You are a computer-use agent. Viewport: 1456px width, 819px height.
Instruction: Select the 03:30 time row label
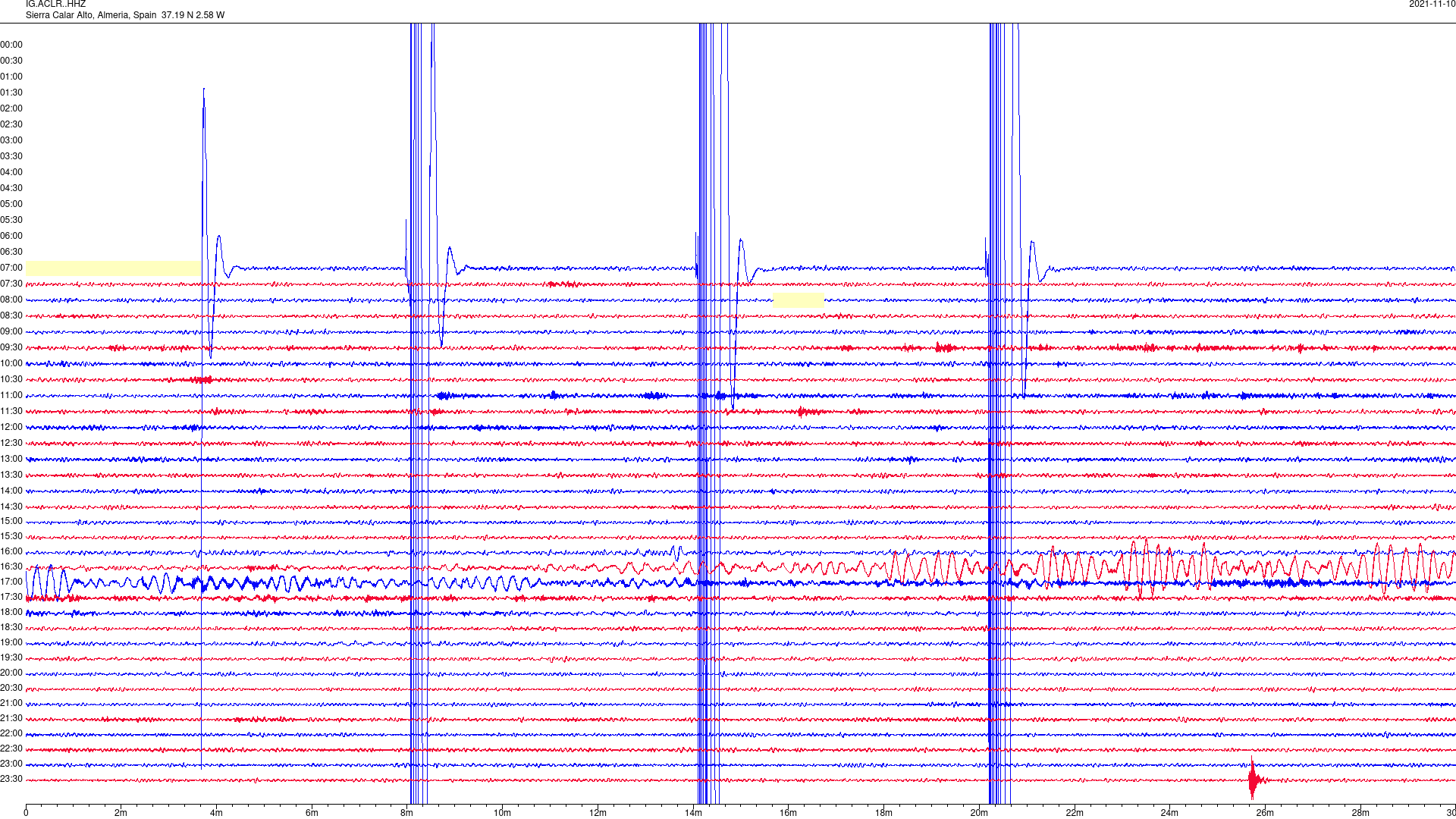pos(11,156)
